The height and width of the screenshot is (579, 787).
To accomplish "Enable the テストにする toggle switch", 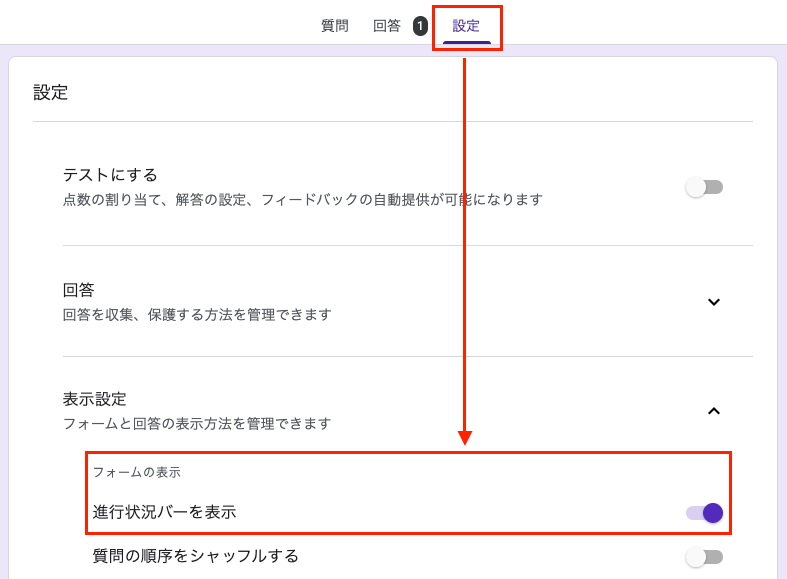I will 704,187.
